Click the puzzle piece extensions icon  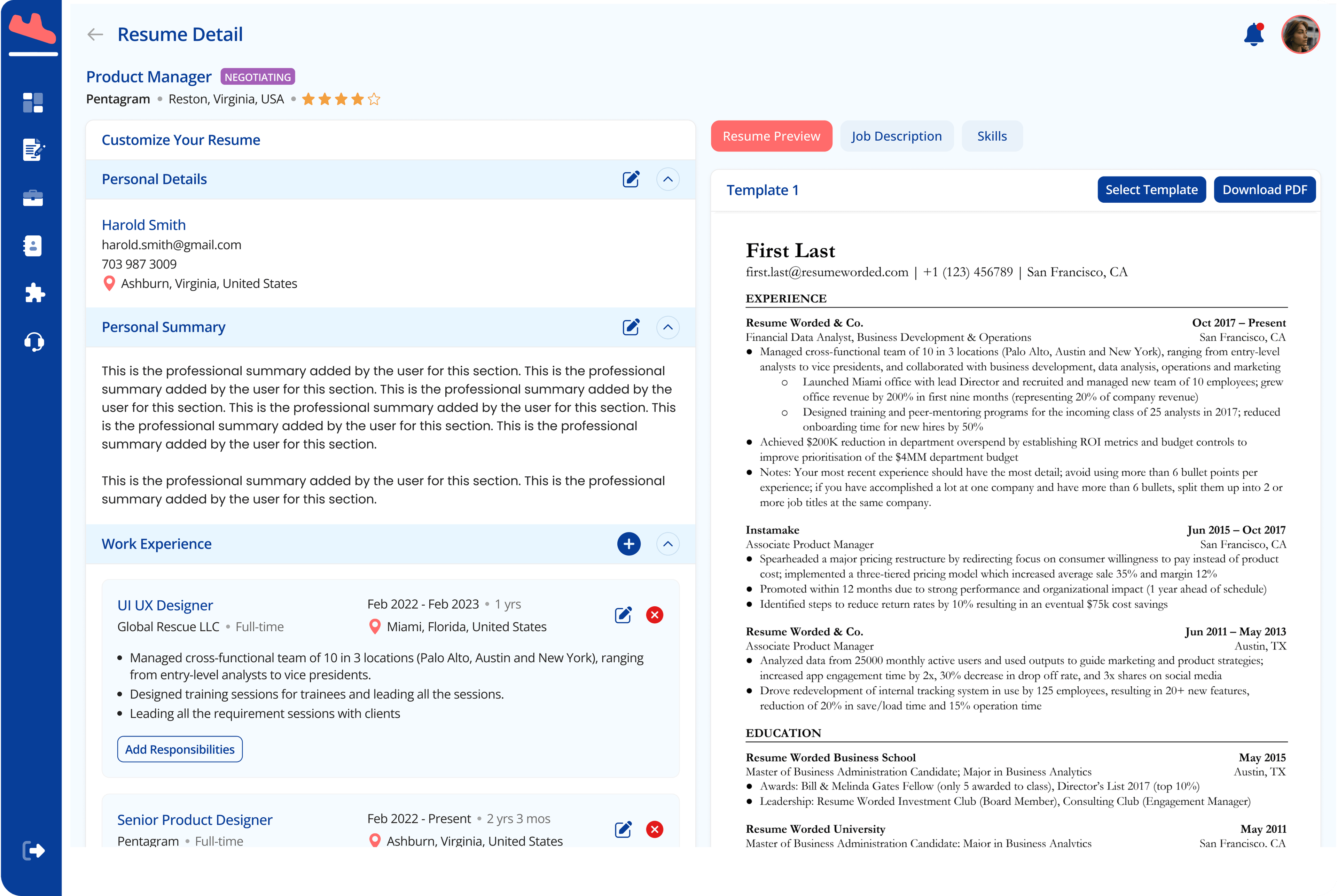tap(34, 293)
